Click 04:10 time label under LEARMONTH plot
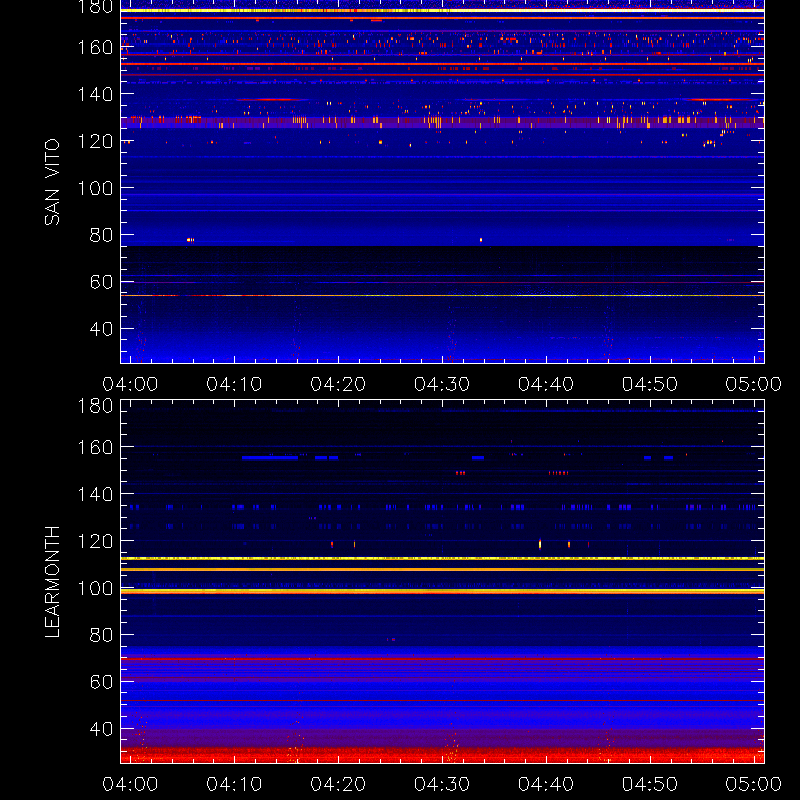This screenshot has height=800, width=800. (x=234, y=784)
